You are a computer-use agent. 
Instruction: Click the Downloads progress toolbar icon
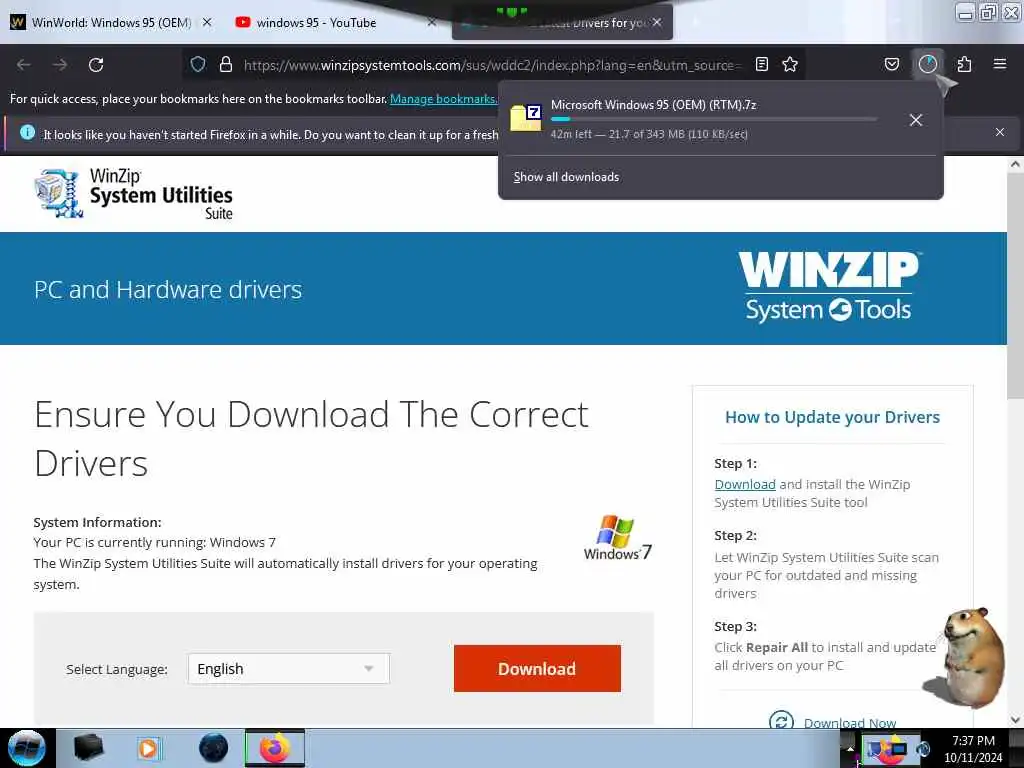[927, 64]
